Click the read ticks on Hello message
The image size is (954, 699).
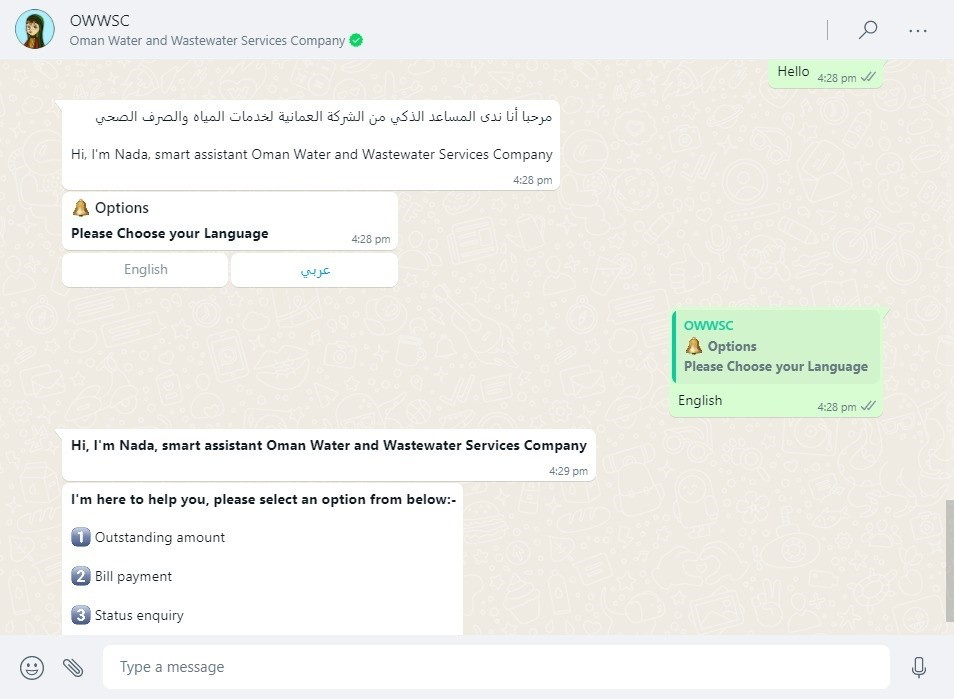tap(868, 77)
